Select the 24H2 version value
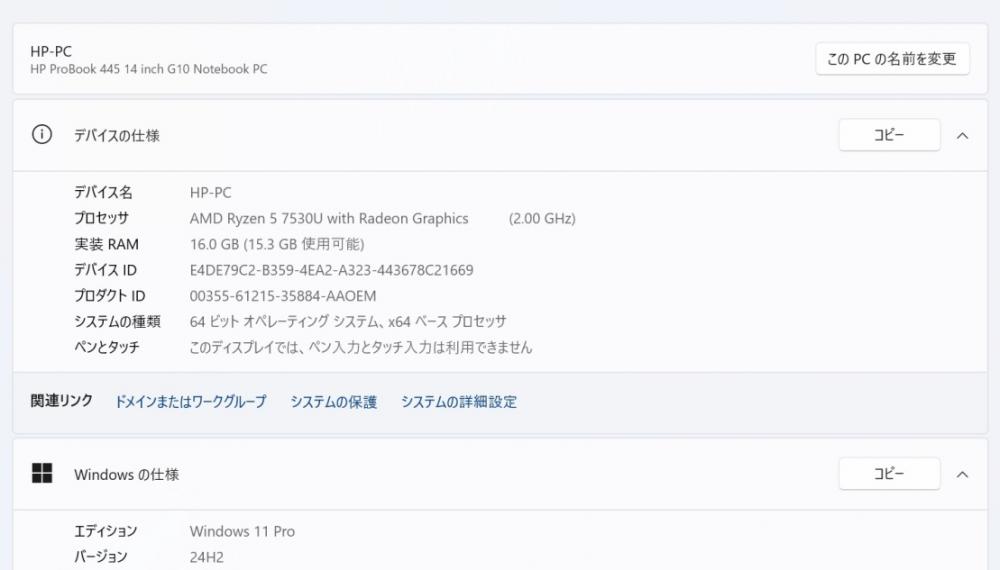The image size is (1000, 570). (x=207, y=557)
